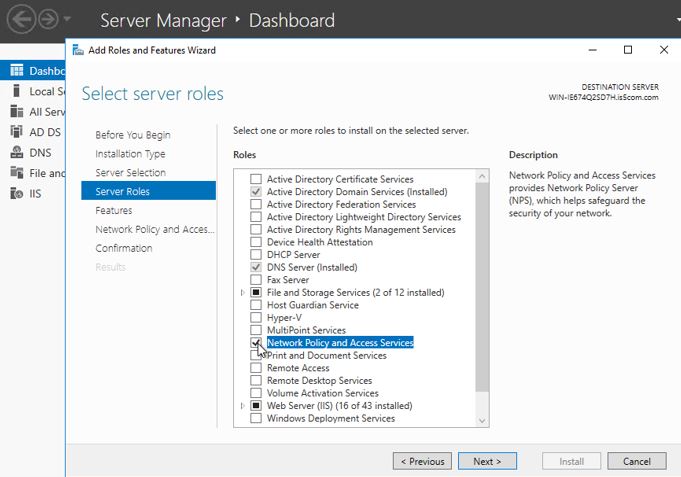This screenshot has height=477, width=681.
Task: Check Host Guardian Service box
Action: coord(256,305)
